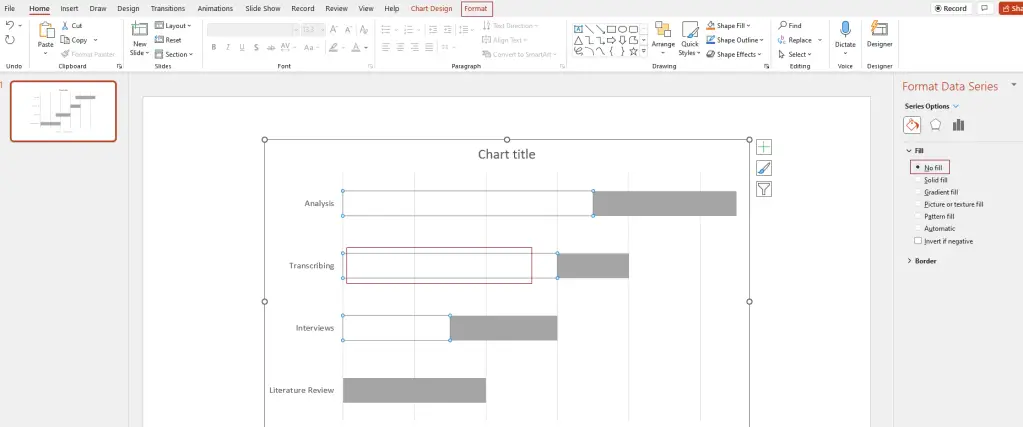Image resolution: width=1023 pixels, height=427 pixels.
Task: Switch to the Transitions tab
Action: coord(168,8)
